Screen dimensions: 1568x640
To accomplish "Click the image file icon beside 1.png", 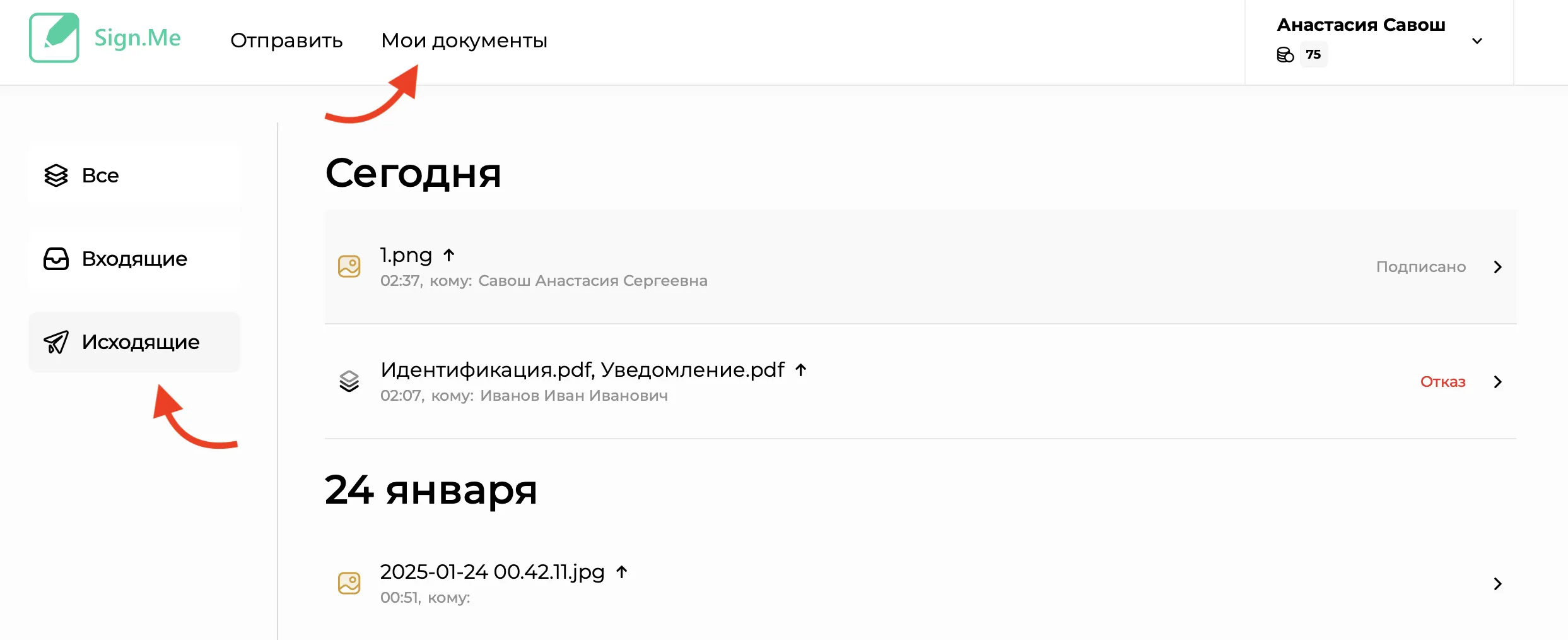I will point(349,266).
